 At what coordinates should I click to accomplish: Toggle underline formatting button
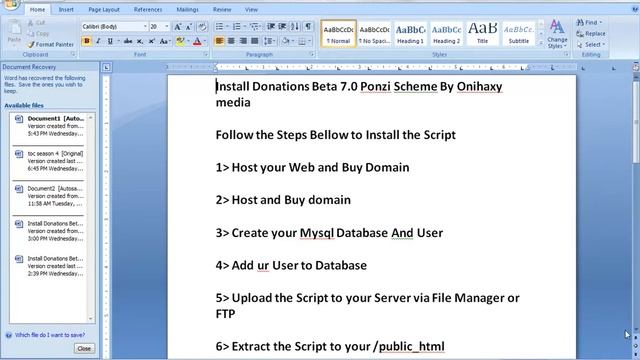tap(110, 41)
